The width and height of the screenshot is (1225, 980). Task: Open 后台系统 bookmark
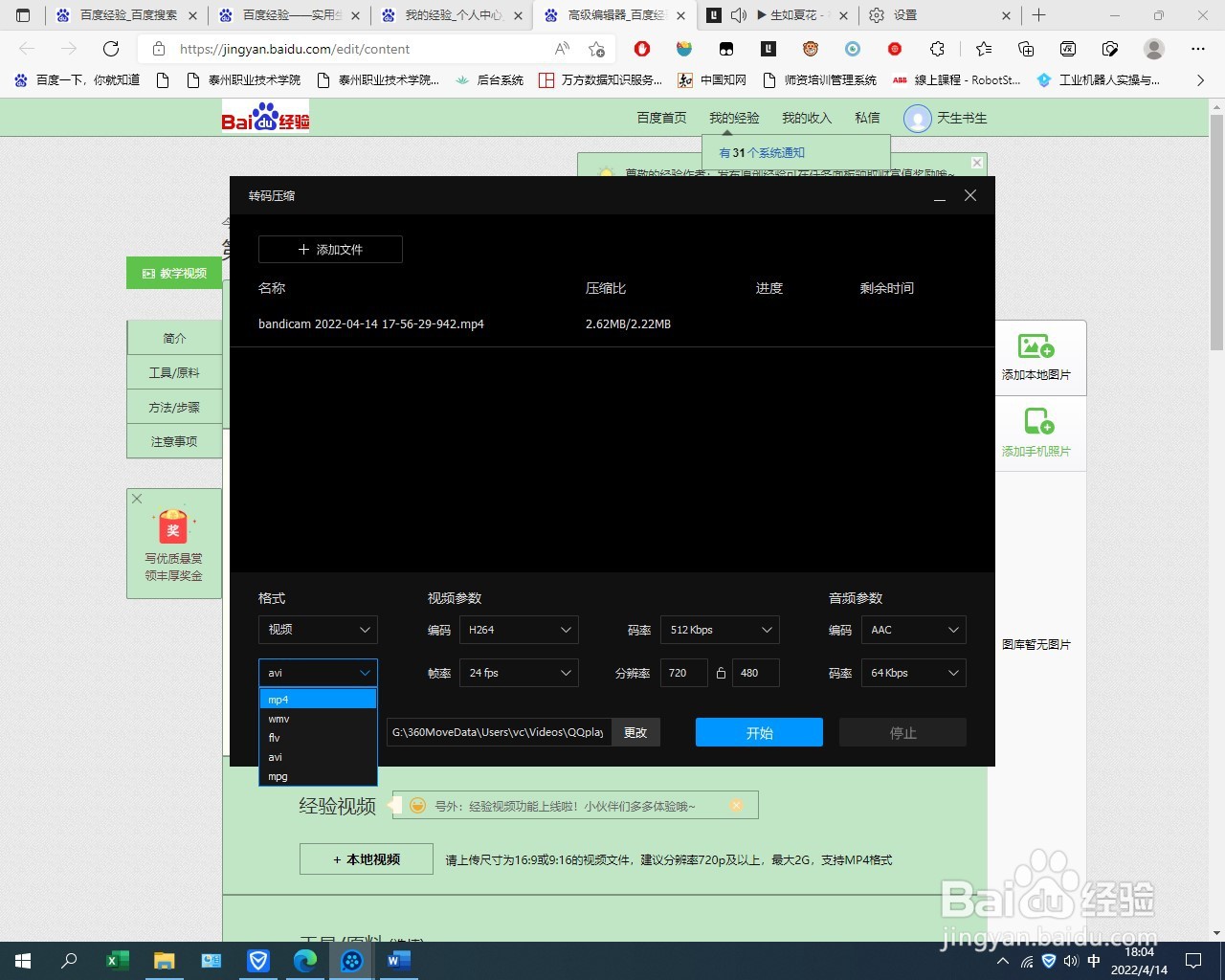pyautogui.click(x=489, y=80)
